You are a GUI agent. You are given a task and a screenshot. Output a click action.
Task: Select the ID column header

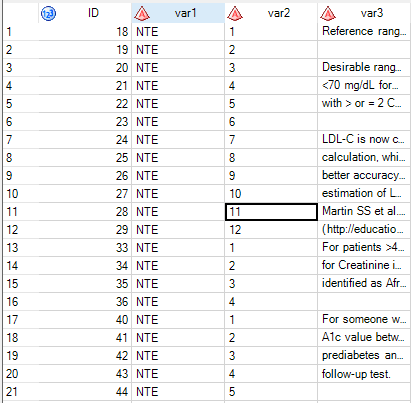click(85, 13)
